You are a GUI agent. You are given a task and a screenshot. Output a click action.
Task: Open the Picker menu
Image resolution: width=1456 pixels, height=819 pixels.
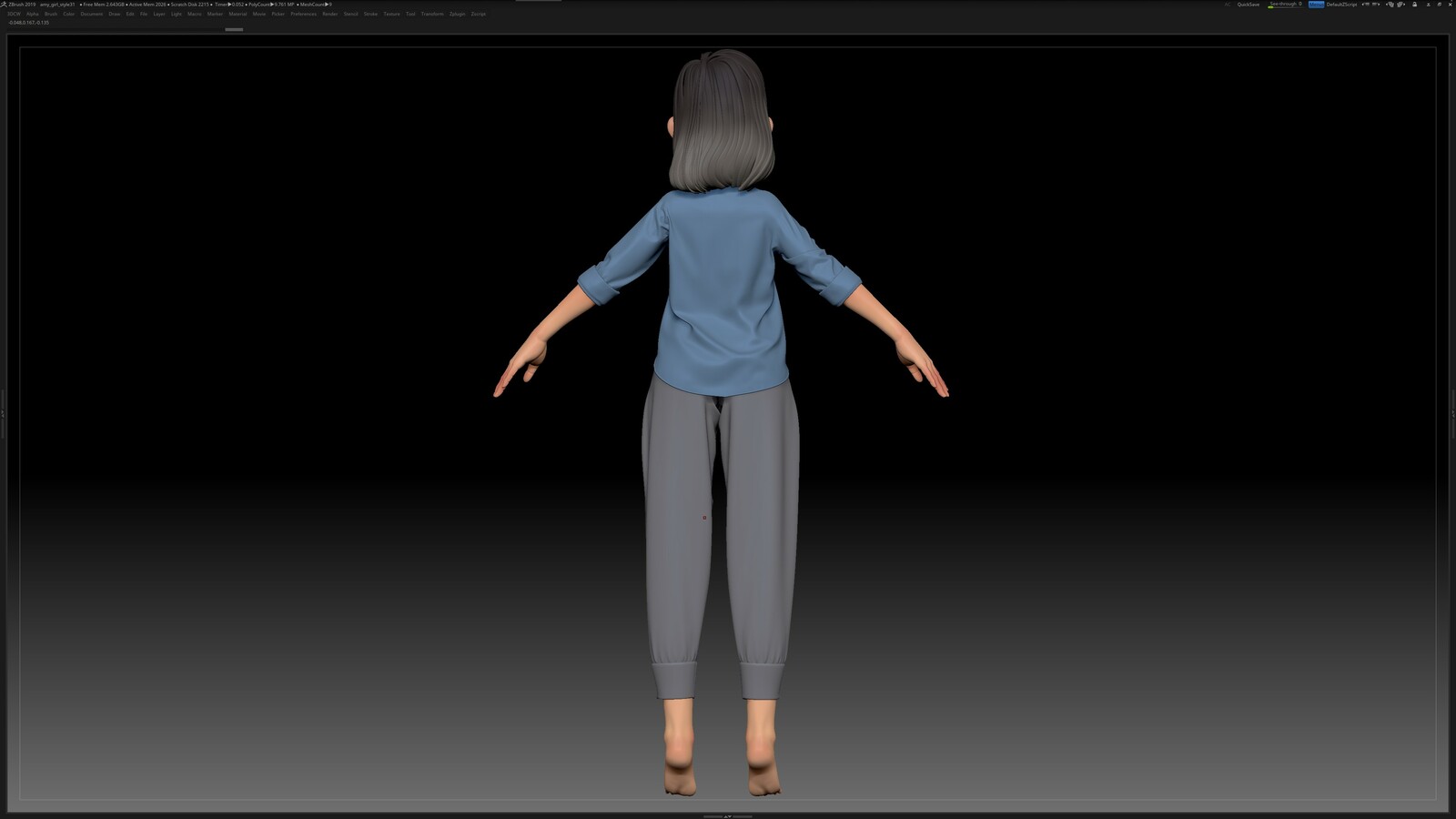pos(278,14)
